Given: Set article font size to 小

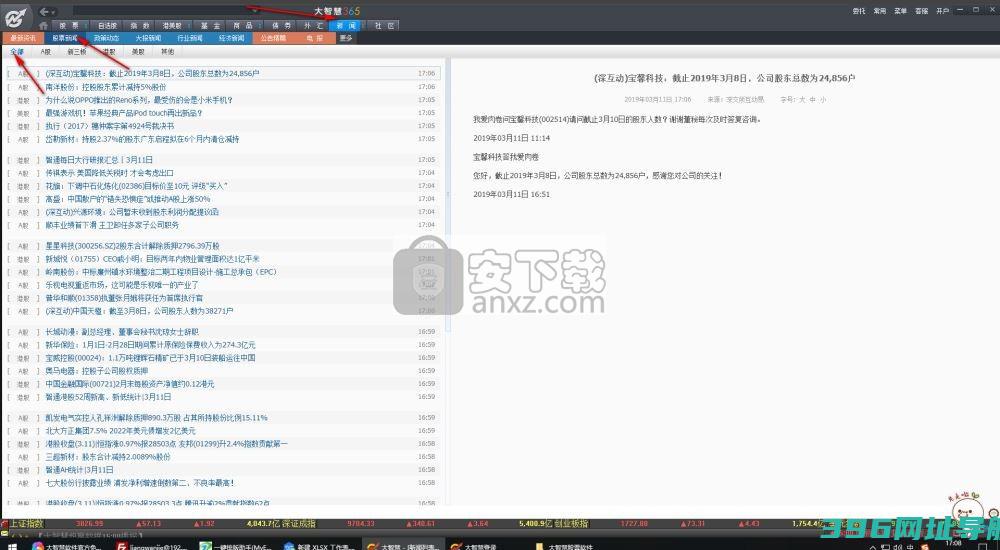Looking at the screenshot, I should coord(823,100).
